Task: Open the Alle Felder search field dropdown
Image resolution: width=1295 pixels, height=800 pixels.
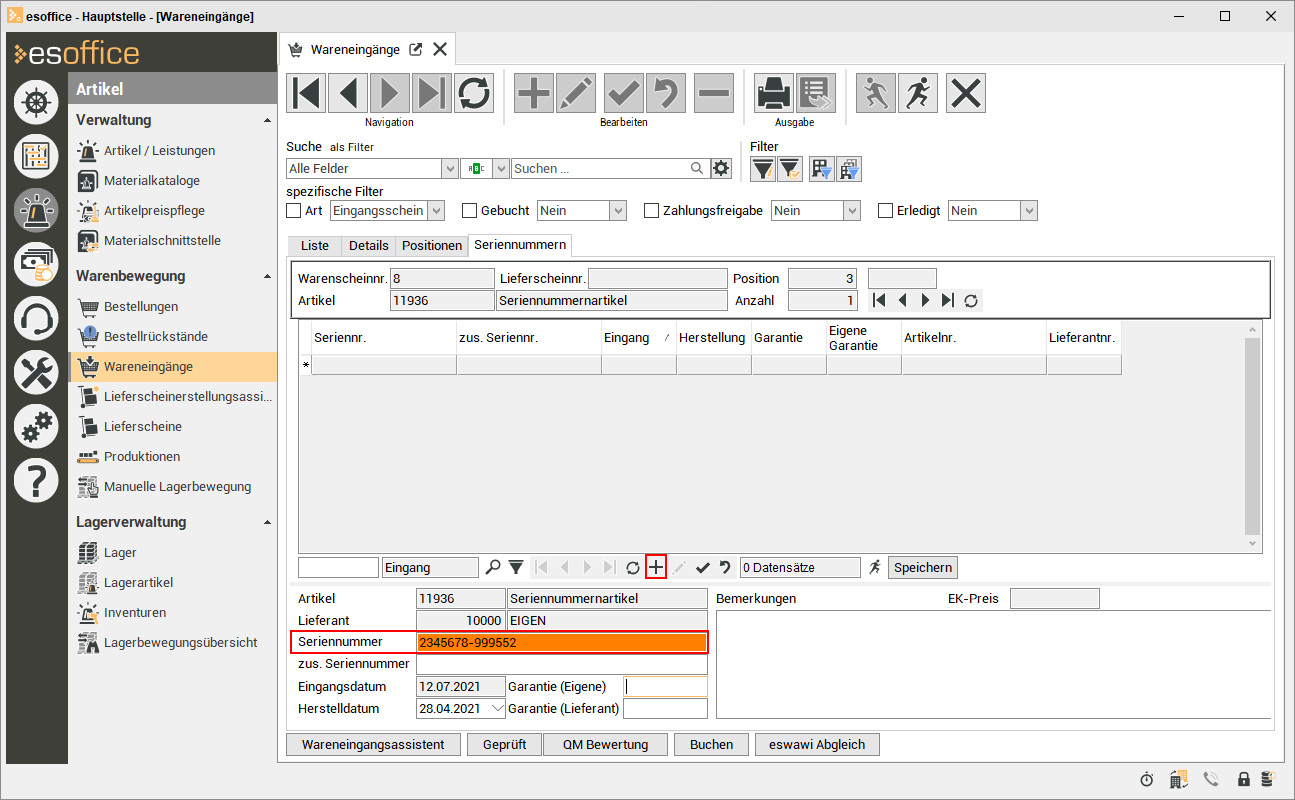Action: tap(450, 168)
